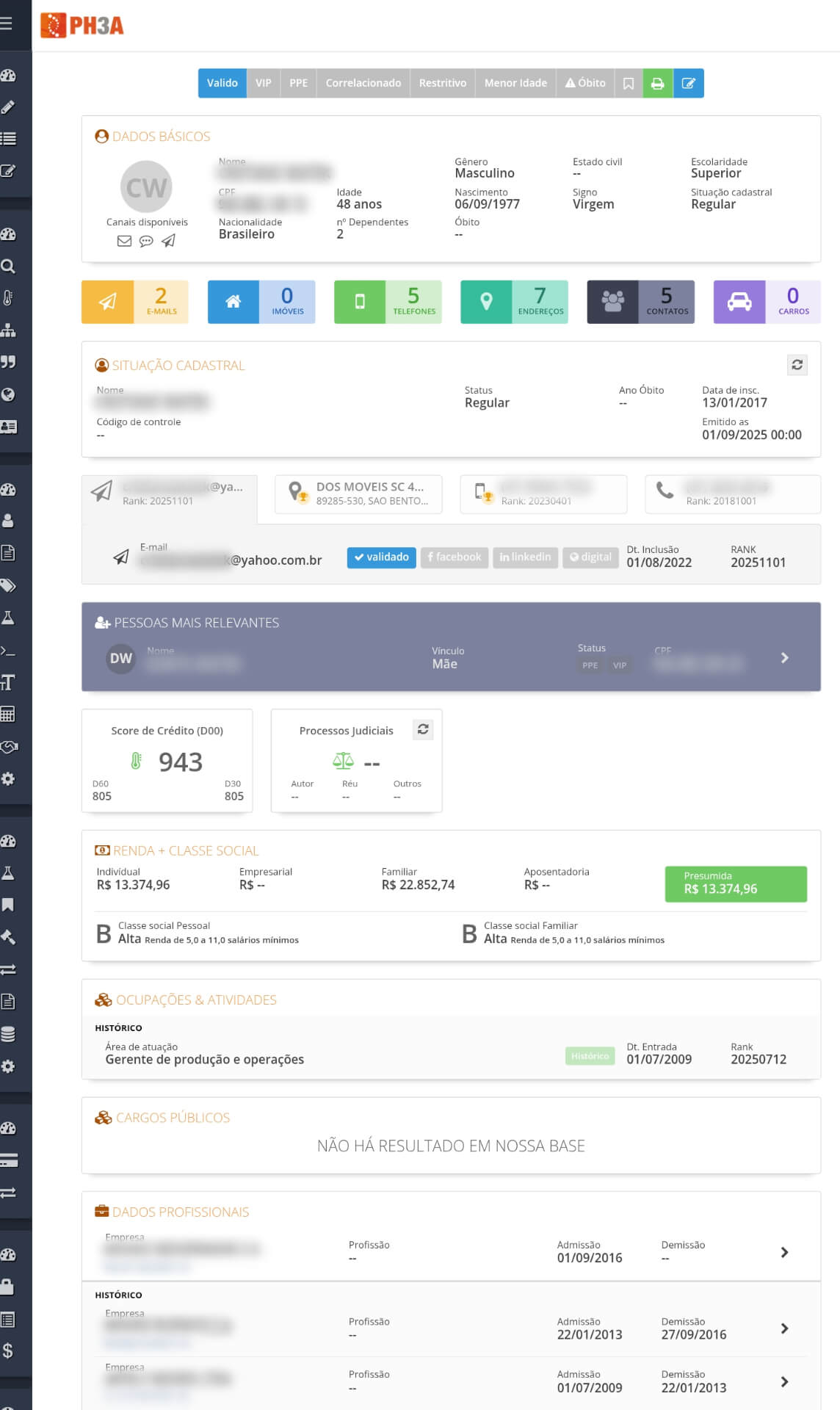Open the handshake icon in the sidebar
Screen dimensions: 840x1410
[x=8, y=747]
